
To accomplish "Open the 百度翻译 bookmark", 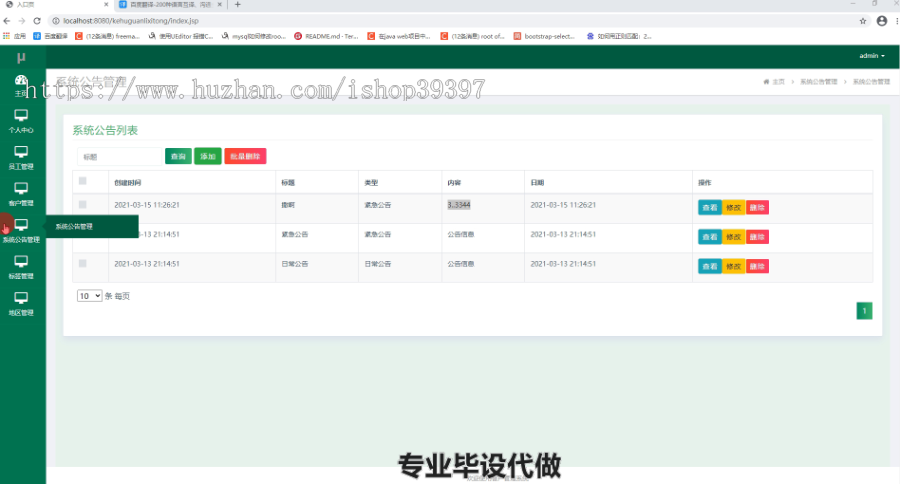I will [51, 36].
